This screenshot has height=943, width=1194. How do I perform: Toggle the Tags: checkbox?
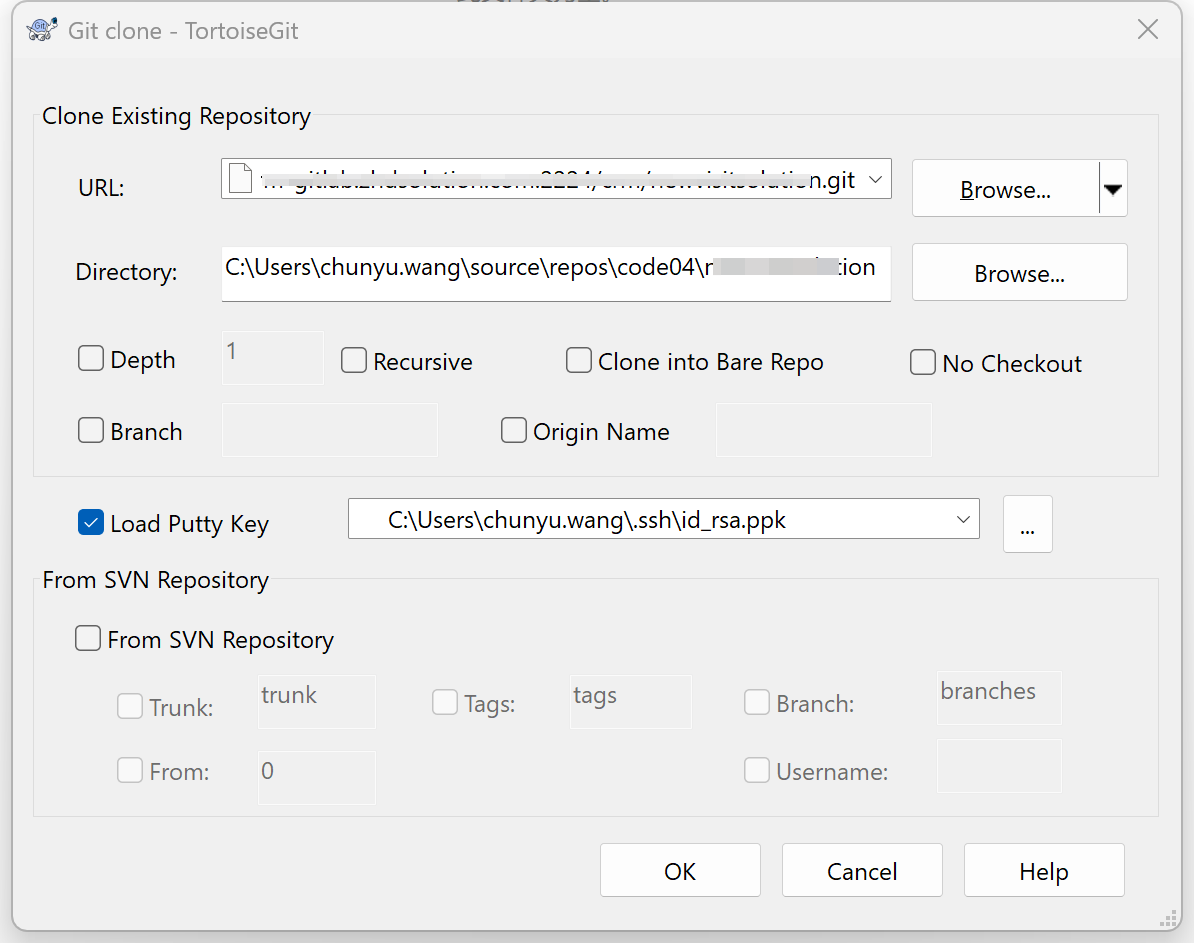pos(445,702)
